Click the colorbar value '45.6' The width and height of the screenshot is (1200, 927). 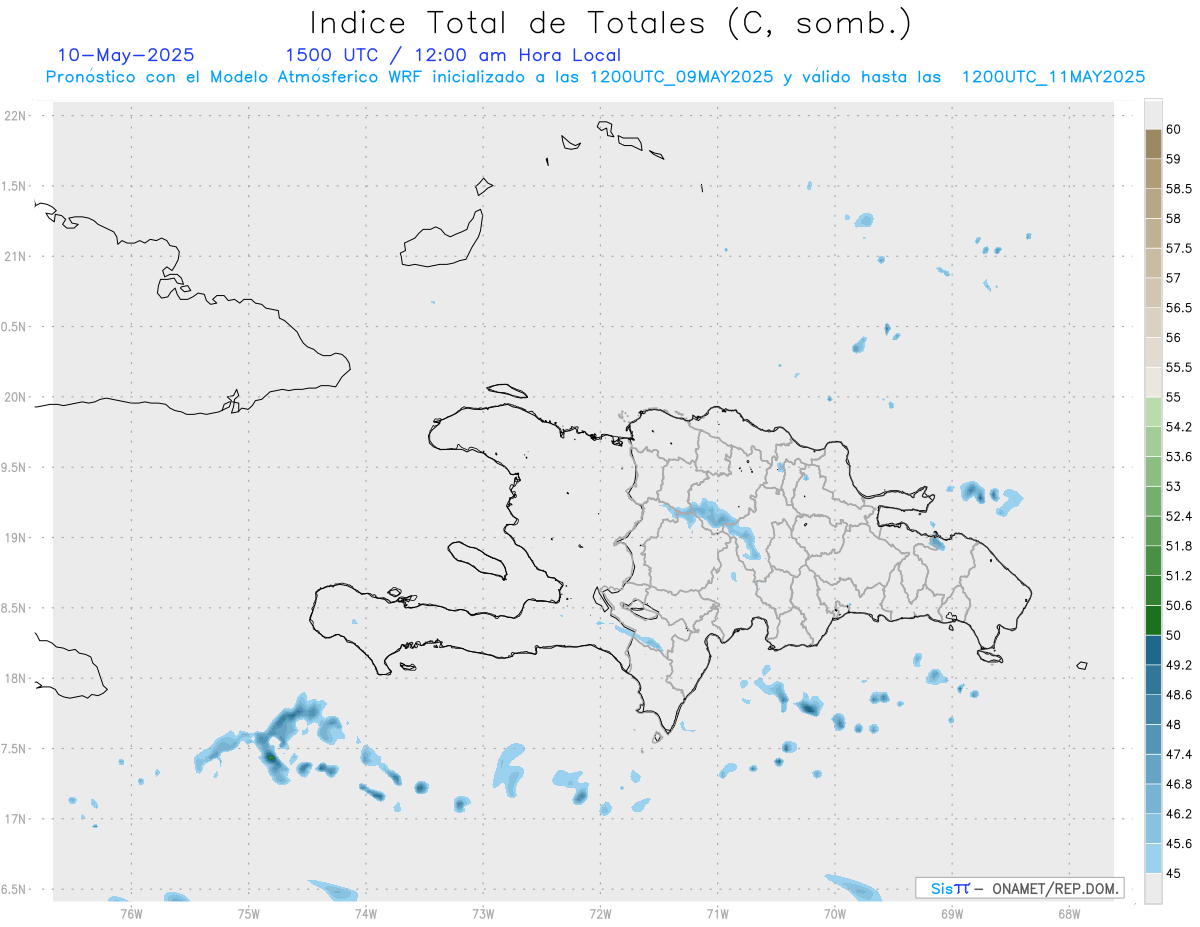1179,844
